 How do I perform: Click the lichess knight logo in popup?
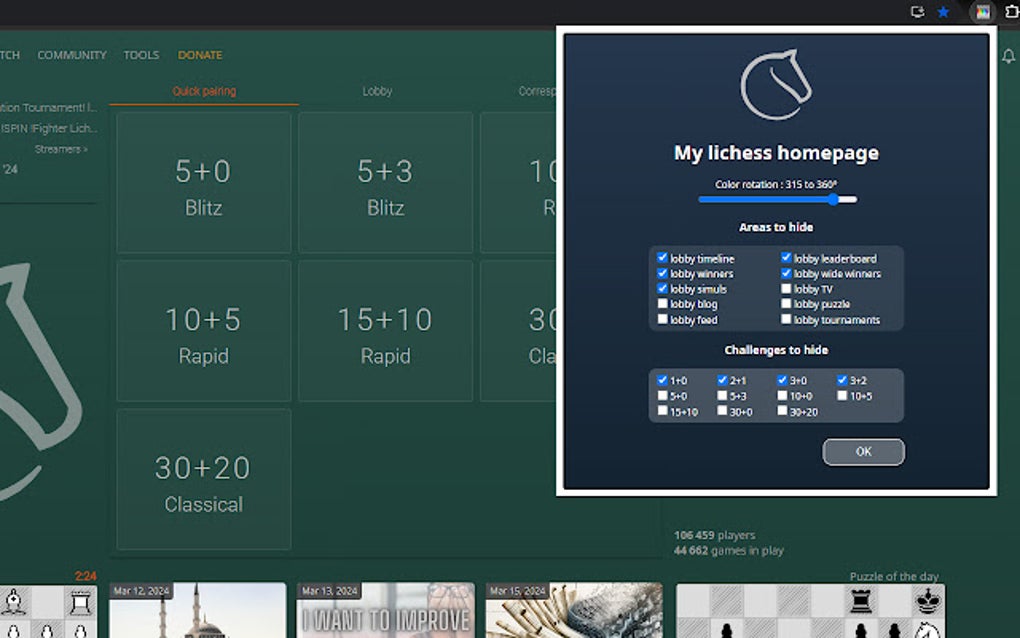(x=776, y=85)
